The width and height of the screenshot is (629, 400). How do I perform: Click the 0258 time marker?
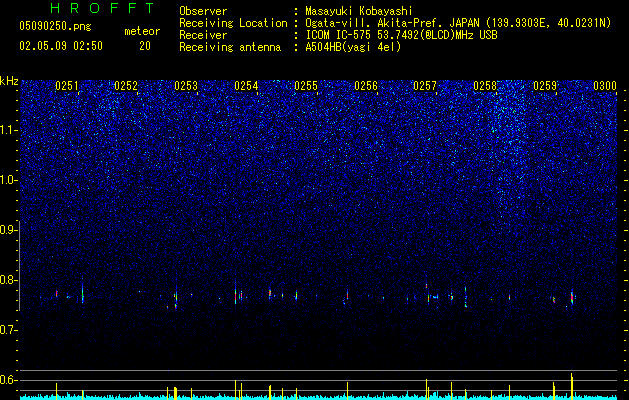(485, 86)
